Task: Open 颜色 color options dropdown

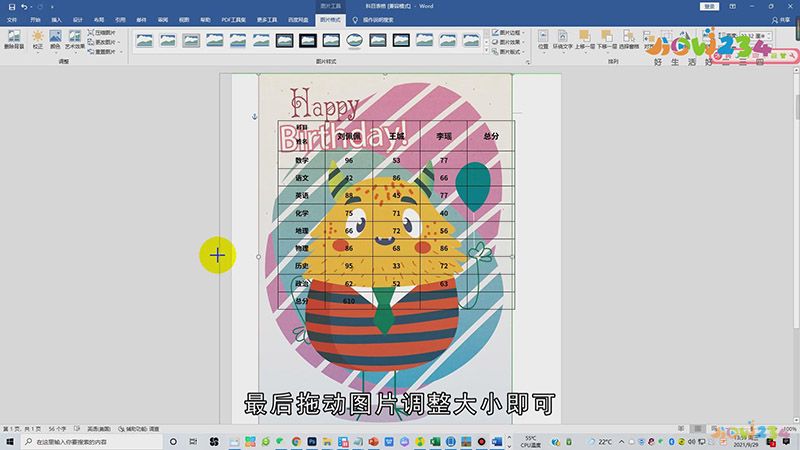Action: coord(55,40)
